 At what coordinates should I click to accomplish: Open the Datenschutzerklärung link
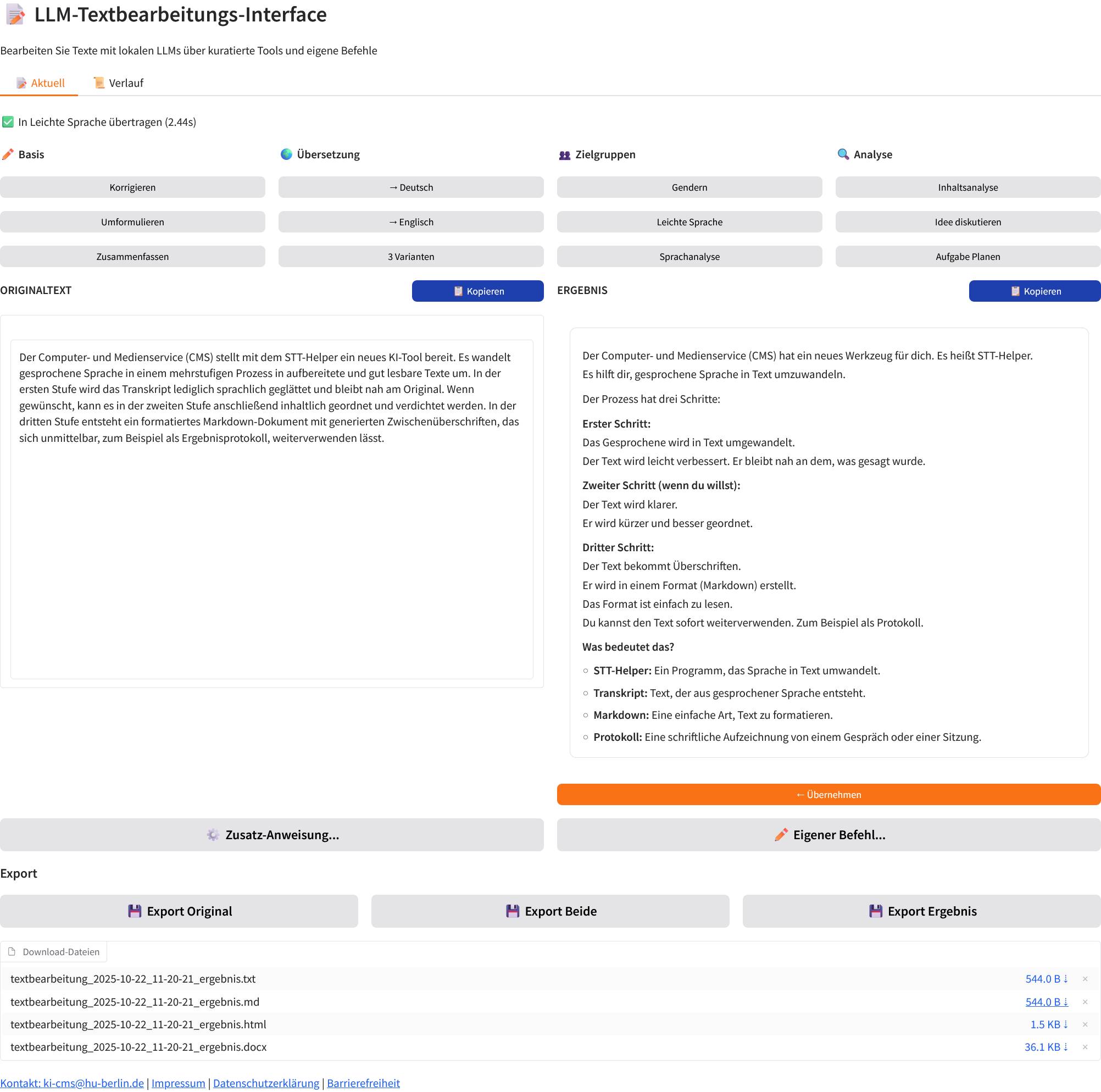tap(265, 1083)
